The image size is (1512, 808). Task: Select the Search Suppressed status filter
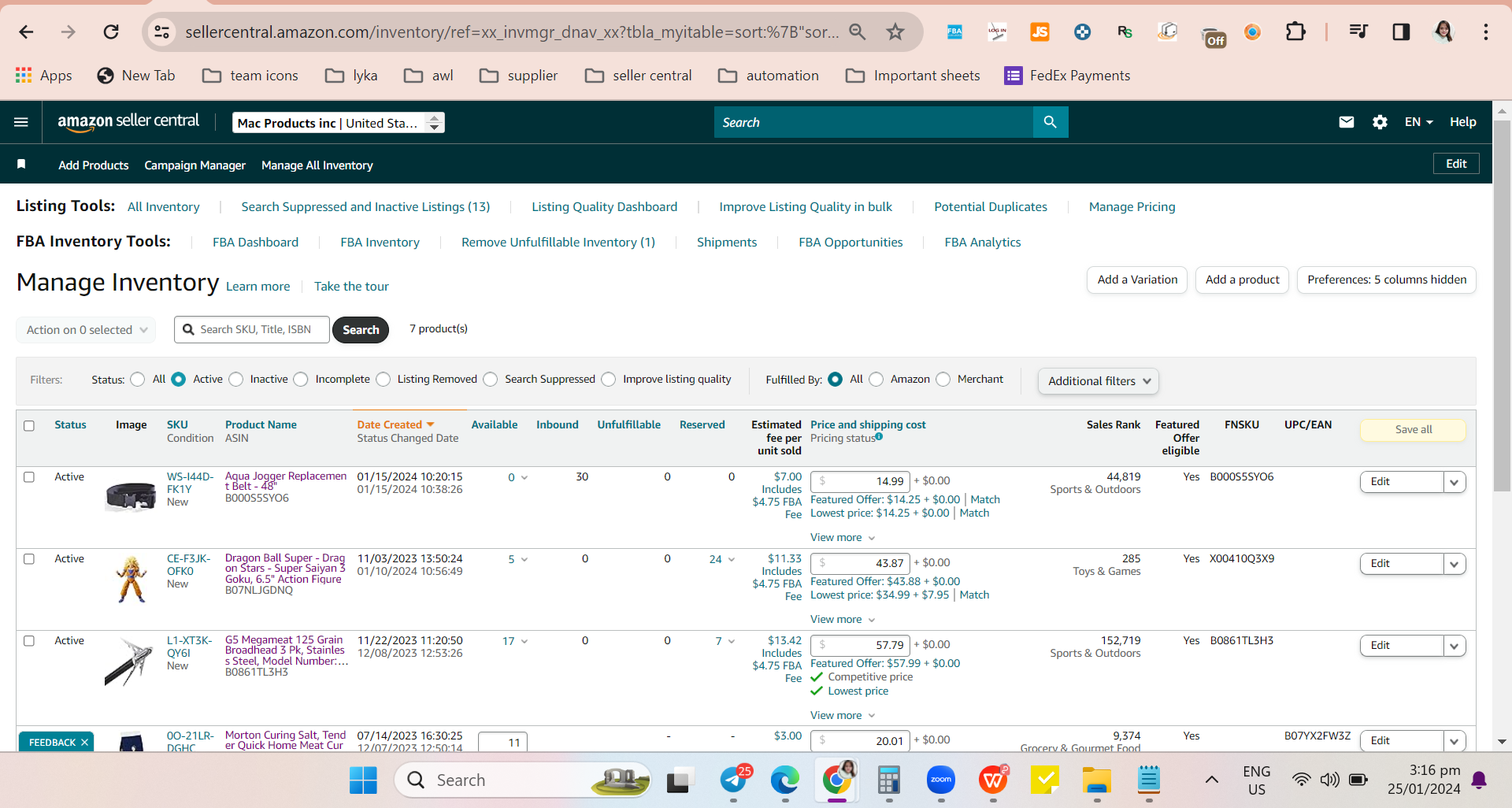(491, 380)
